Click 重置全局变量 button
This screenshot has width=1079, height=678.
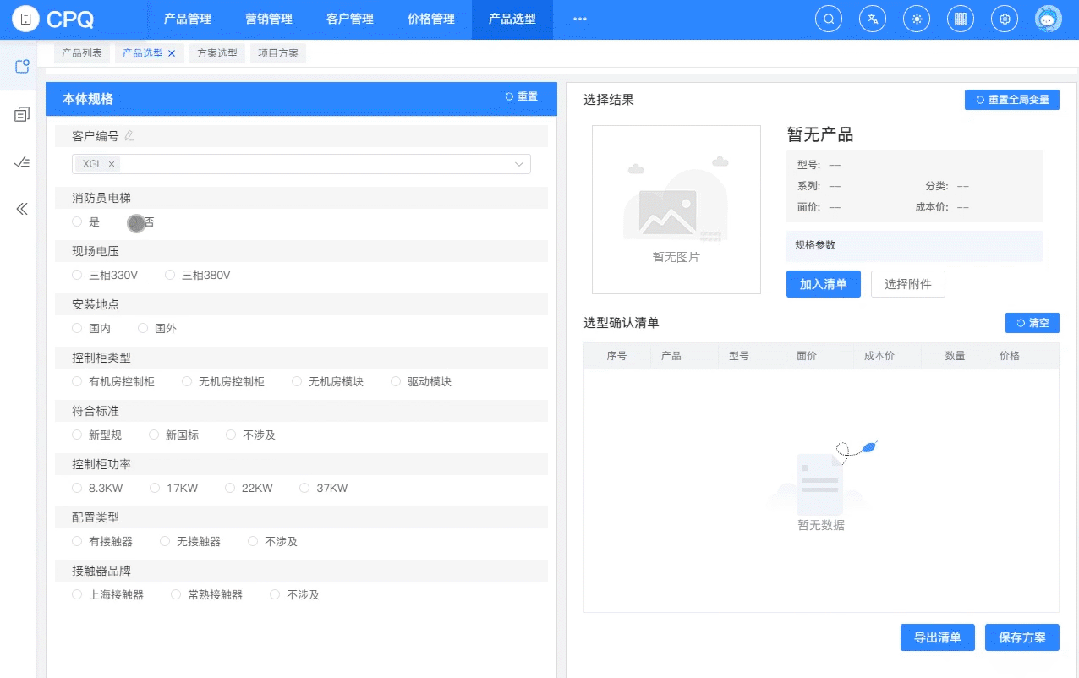[x=1012, y=100]
